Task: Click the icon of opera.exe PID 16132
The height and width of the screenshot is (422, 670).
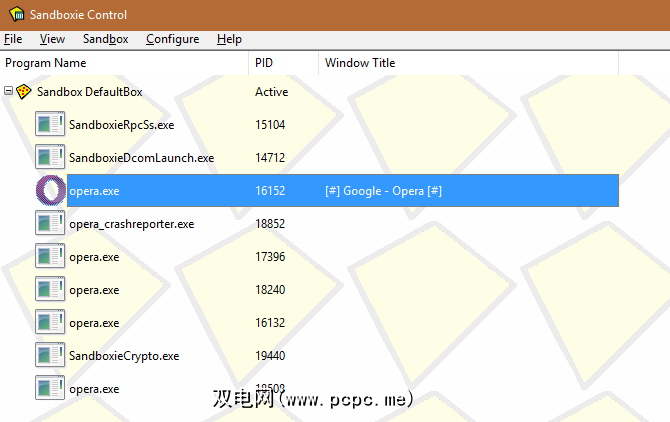Action: pyautogui.click(x=50, y=322)
